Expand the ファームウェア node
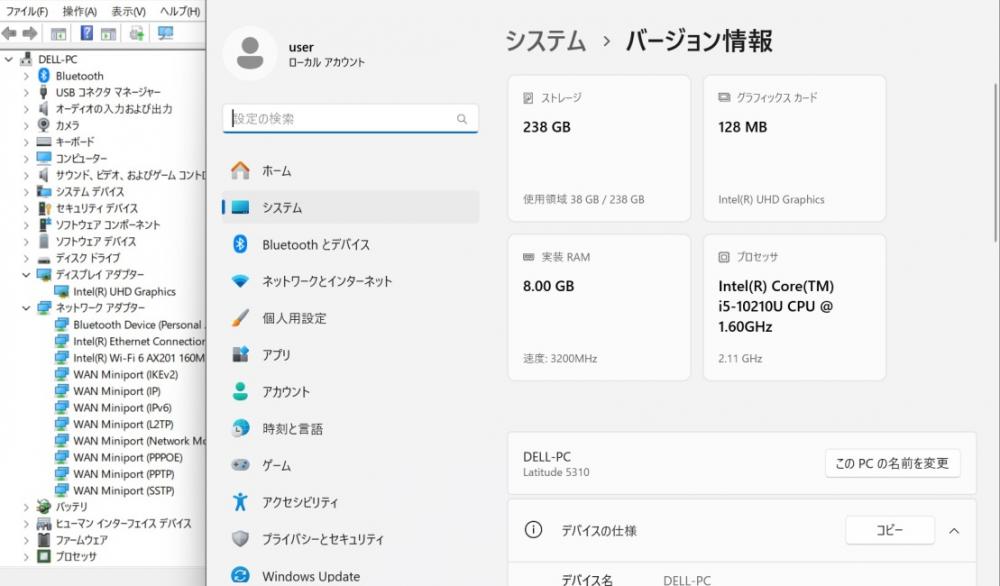1000x586 pixels. [26, 540]
